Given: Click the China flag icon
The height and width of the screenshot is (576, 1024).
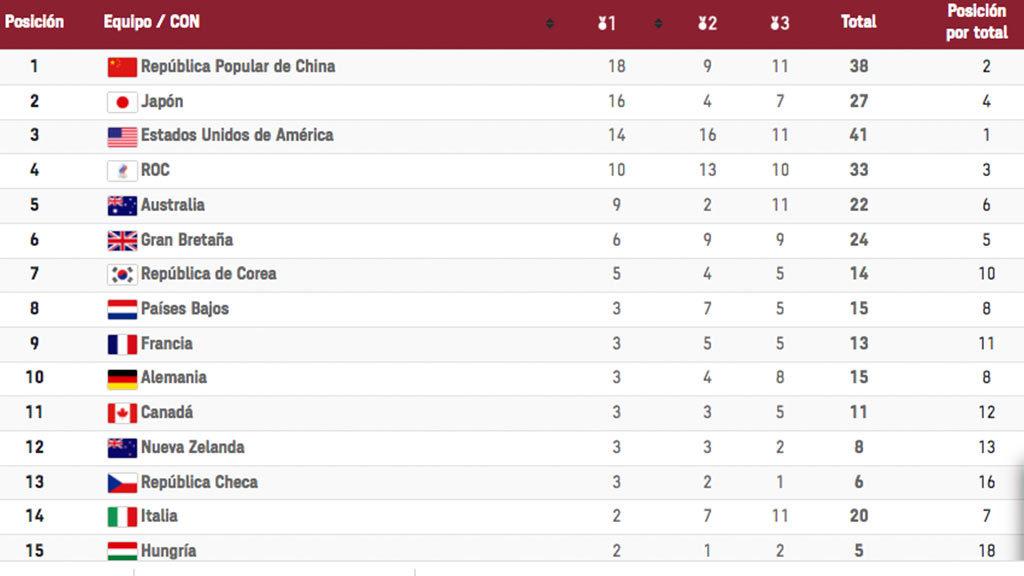Looking at the screenshot, I should click(122, 67).
